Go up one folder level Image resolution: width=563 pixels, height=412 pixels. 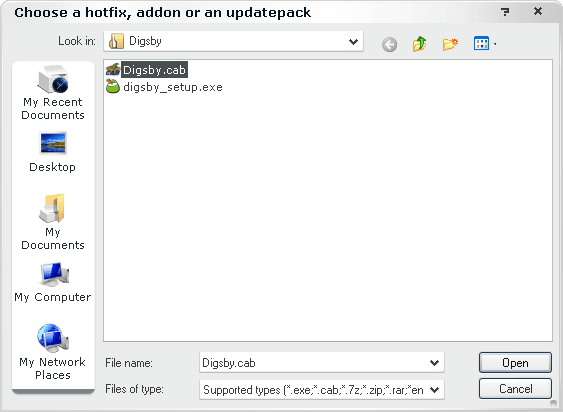(x=419, y=44)
